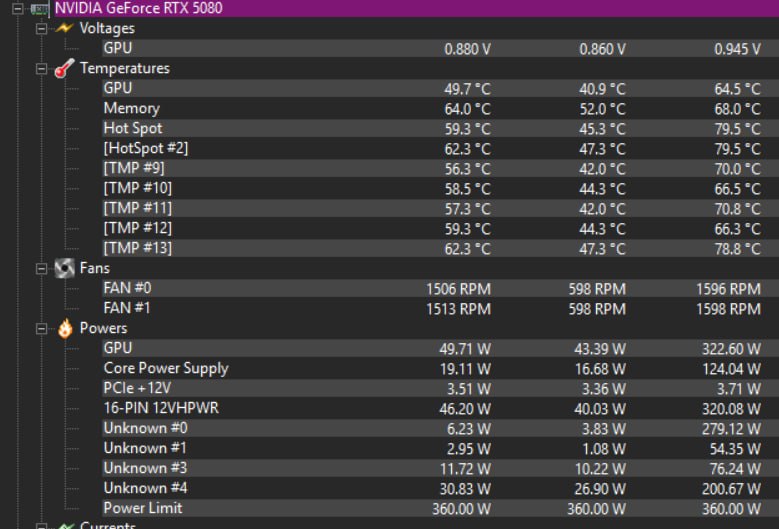Select the FAN #1 row
Viewport: 779px width, 529px height.
(x=440, y=308)
